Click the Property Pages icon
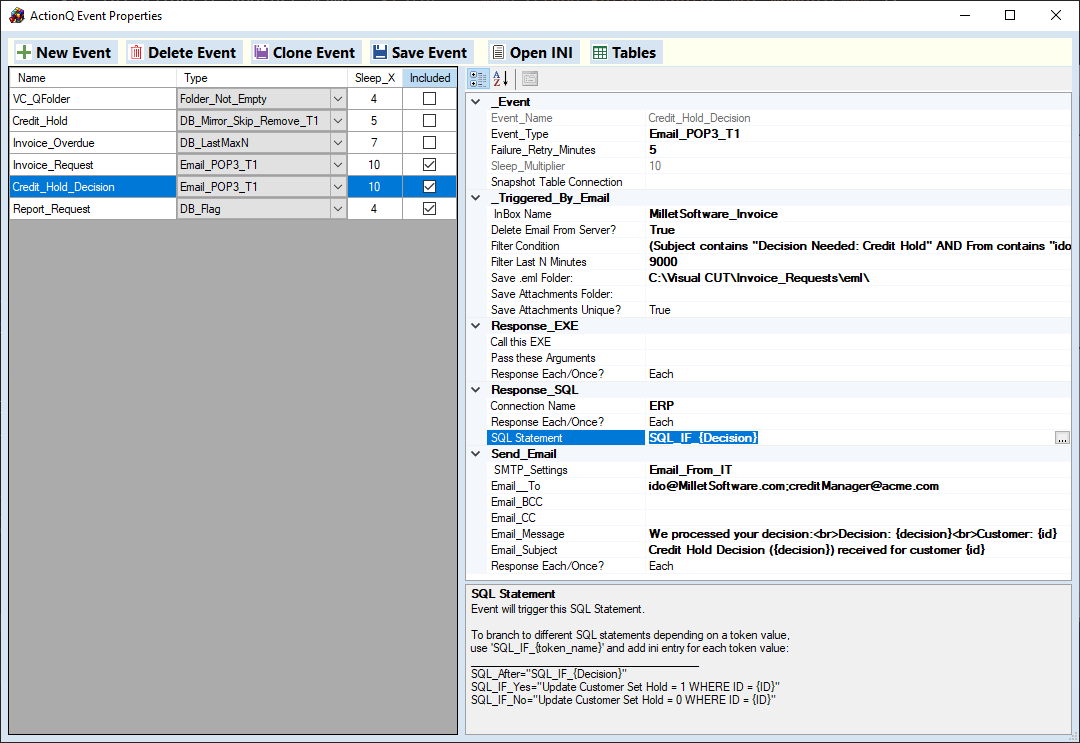Screen dimensions: 1080x743 coord(530,79)
